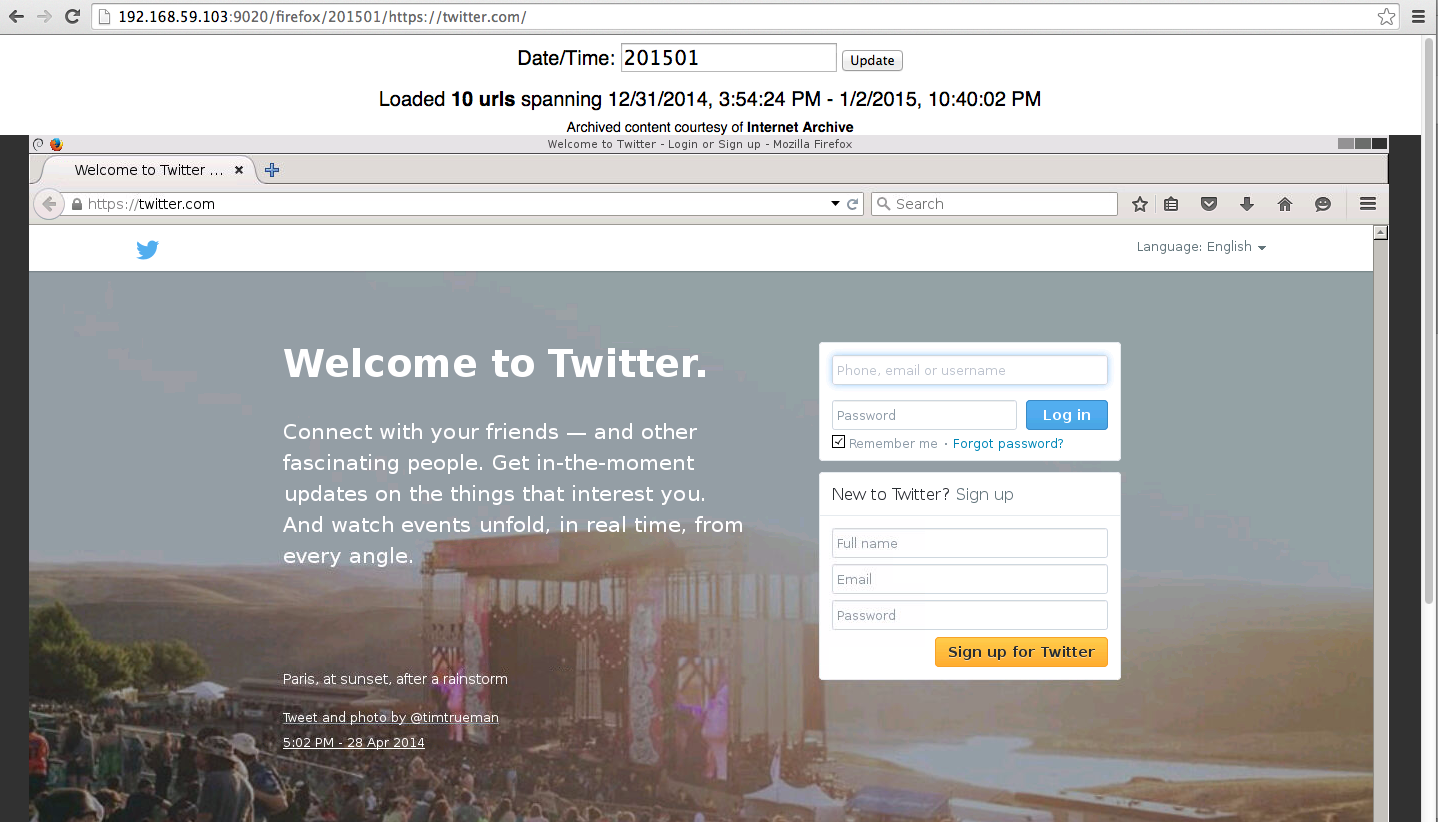Reload the outer browser page
Viewport: 1438px width, 822px height.
pos(72,16)
